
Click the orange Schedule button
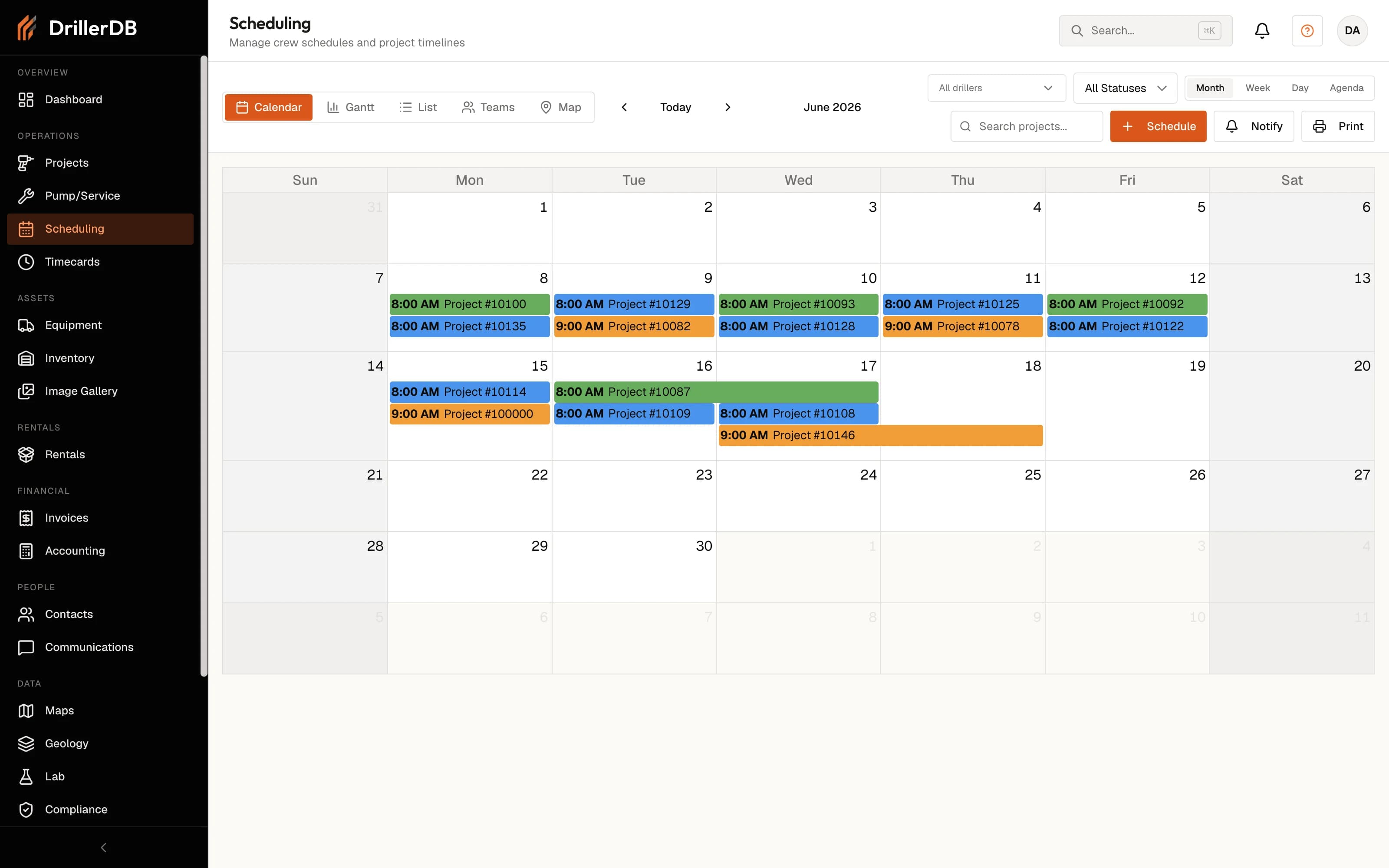(x=1158, y=126)
